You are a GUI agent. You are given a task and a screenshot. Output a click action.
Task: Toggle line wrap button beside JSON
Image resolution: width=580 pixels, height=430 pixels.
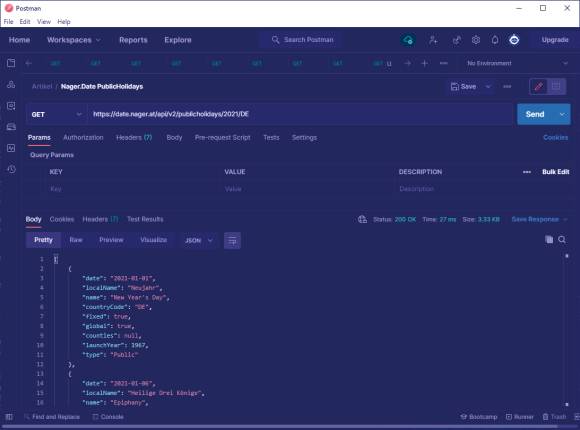232,241
